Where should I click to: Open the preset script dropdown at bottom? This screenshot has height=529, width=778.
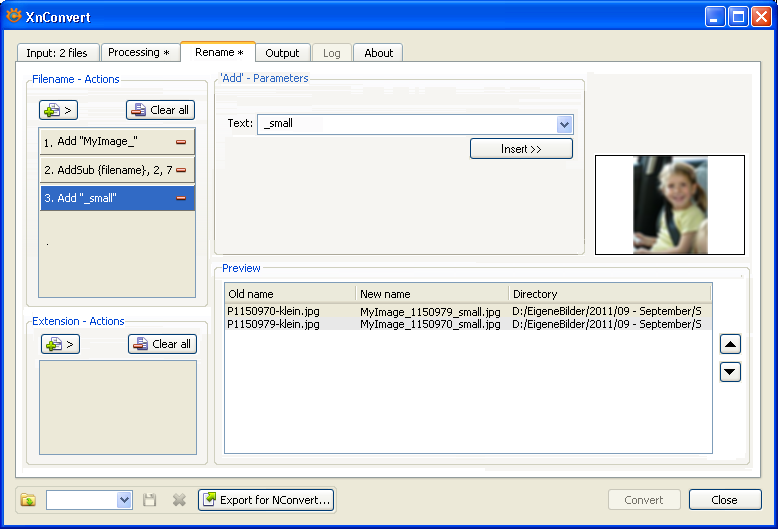point(124,500)
